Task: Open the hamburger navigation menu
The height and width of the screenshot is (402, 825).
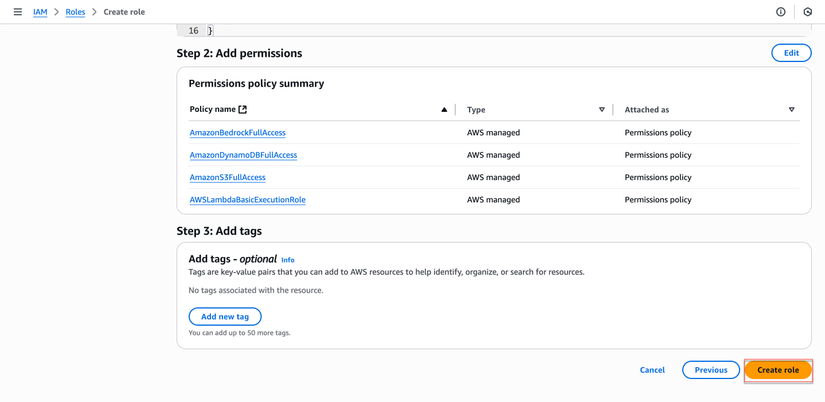Action: (17, 12)
